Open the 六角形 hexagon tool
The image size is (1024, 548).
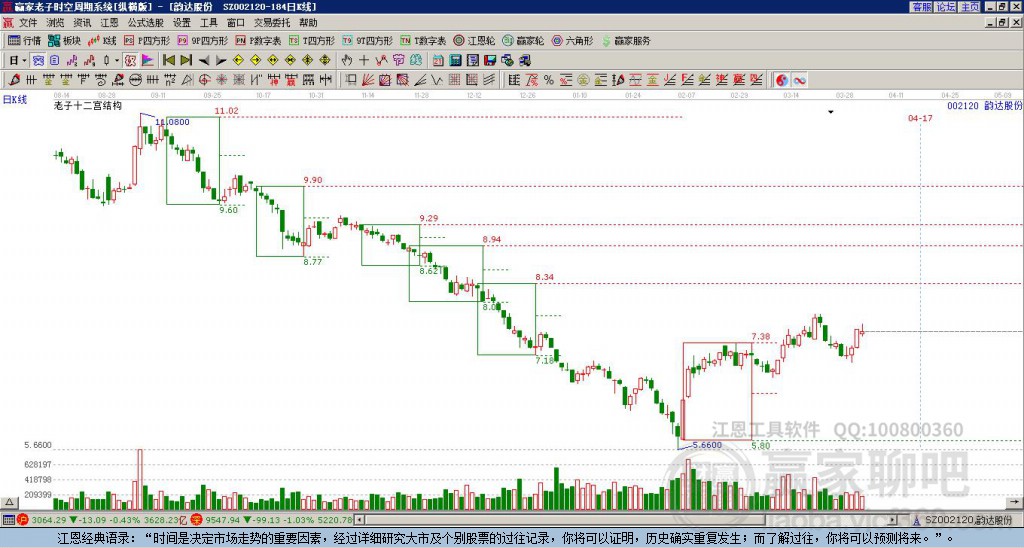click(573, 40)
